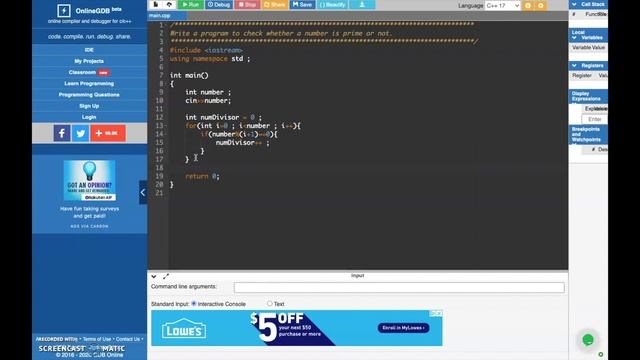The height and width of the screenshot is (360, 640).
Task: Click the Contact Us footer link
Action: [x=128, y=339]
